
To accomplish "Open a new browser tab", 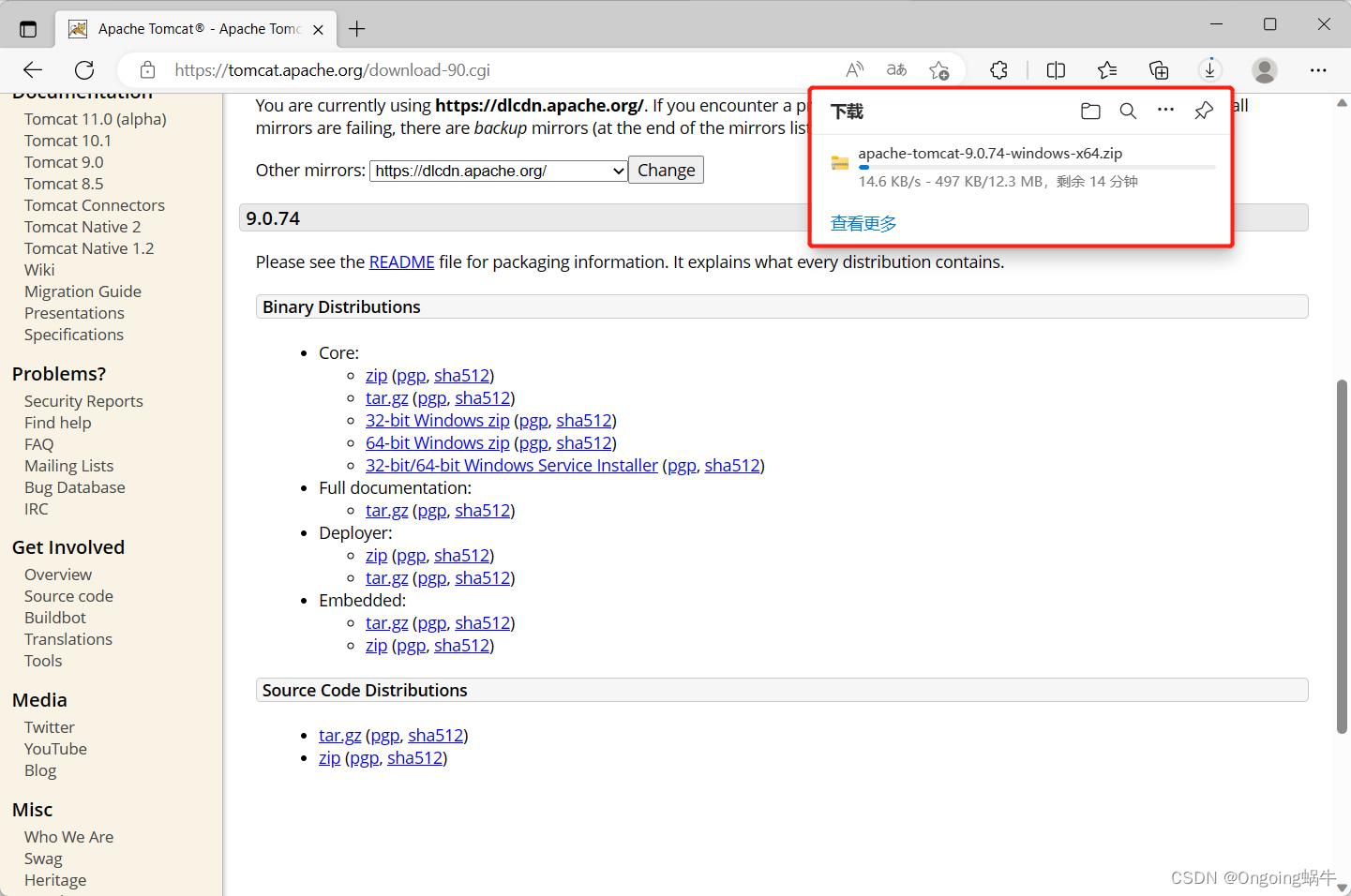I will tap(356, 28).
